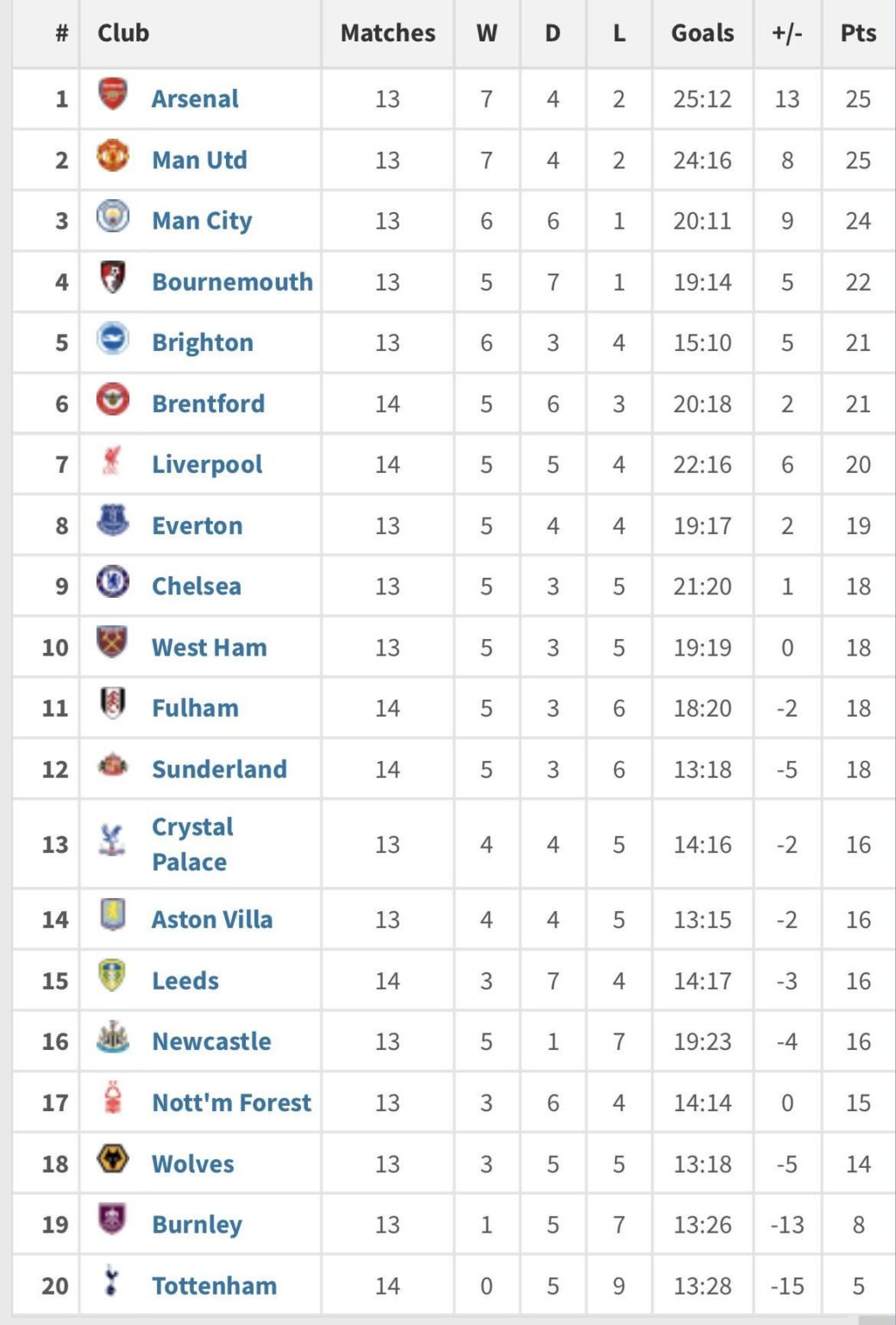Click the Arsenal club crest
896x1325 pixels.
click(114, 98)
